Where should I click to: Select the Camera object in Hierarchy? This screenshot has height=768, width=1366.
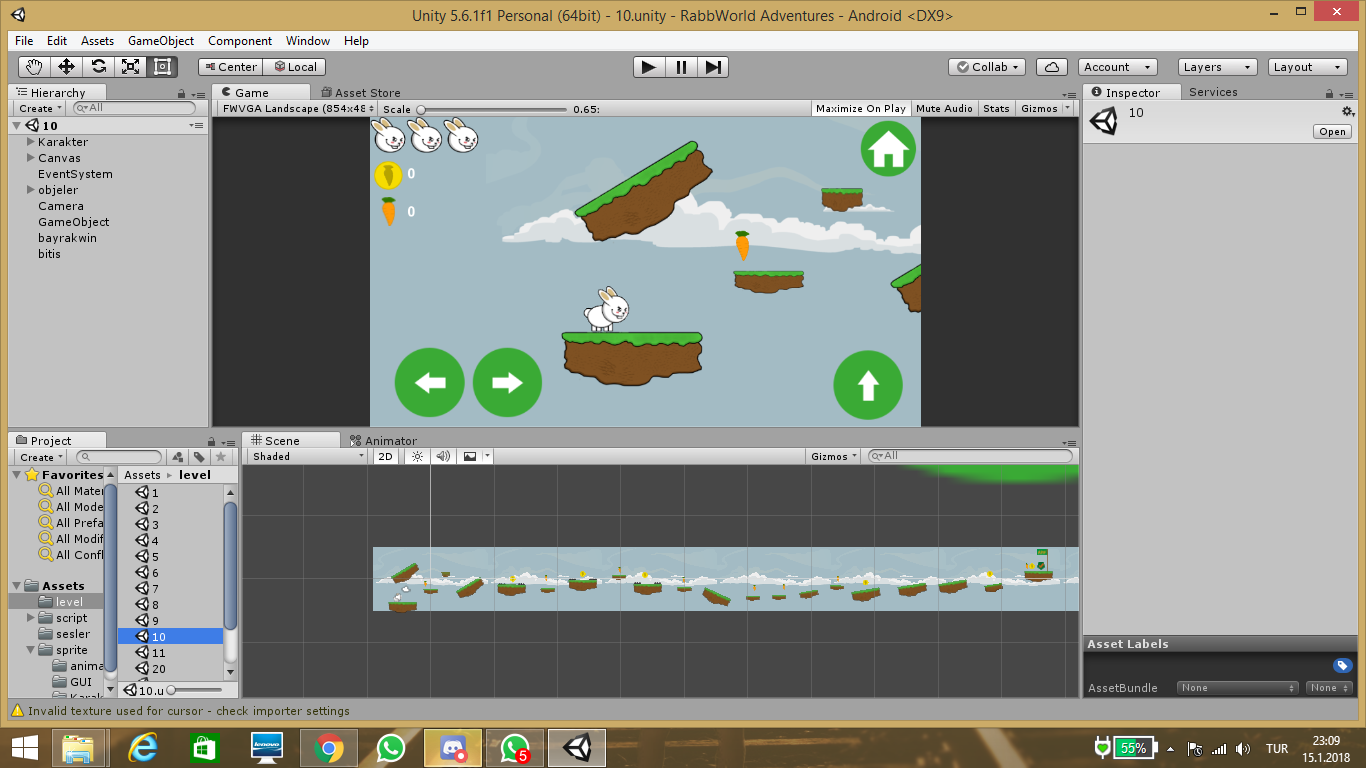[x=61, y=206]
